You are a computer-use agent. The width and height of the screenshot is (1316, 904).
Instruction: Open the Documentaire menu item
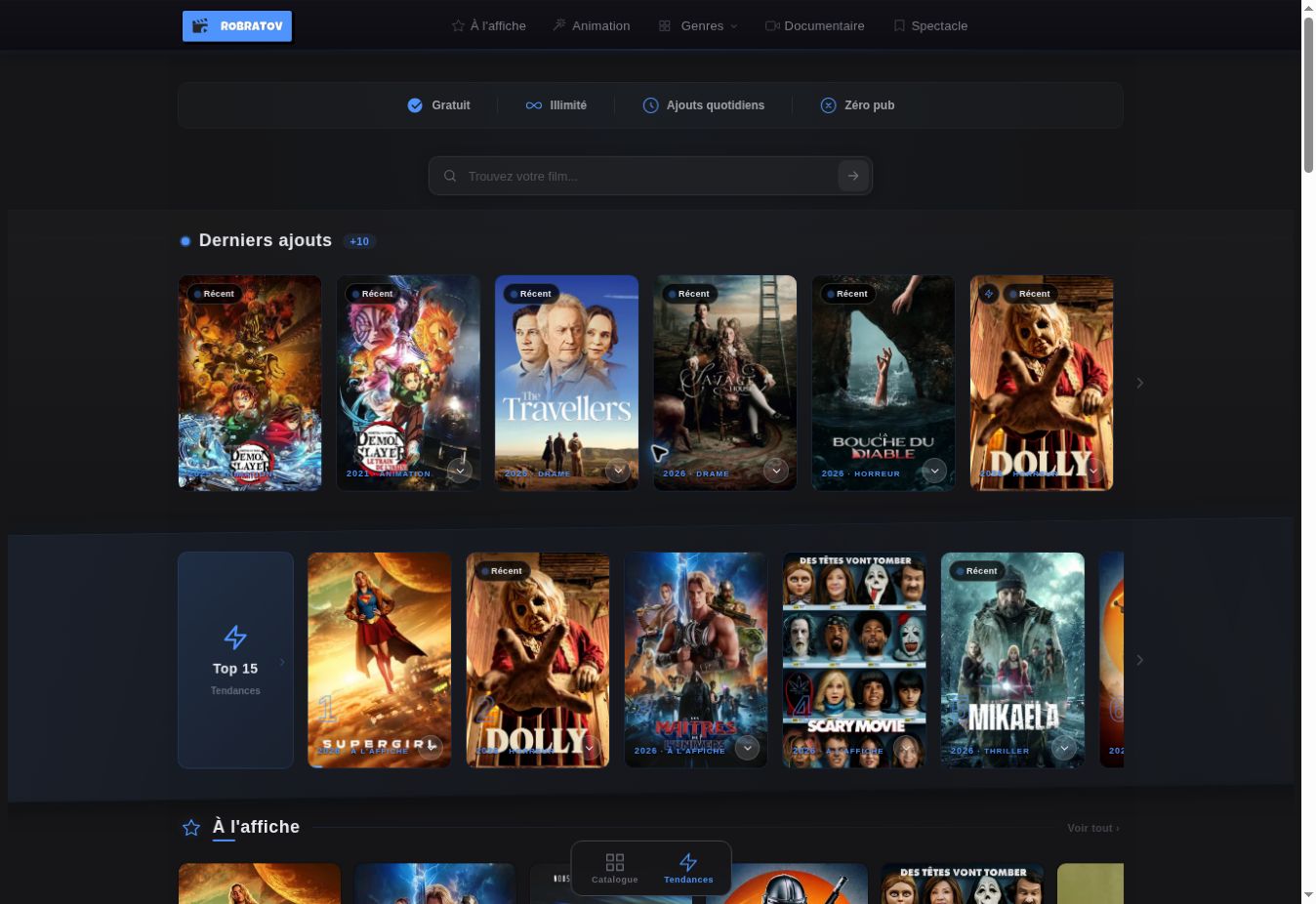click(x=815, y=26)
